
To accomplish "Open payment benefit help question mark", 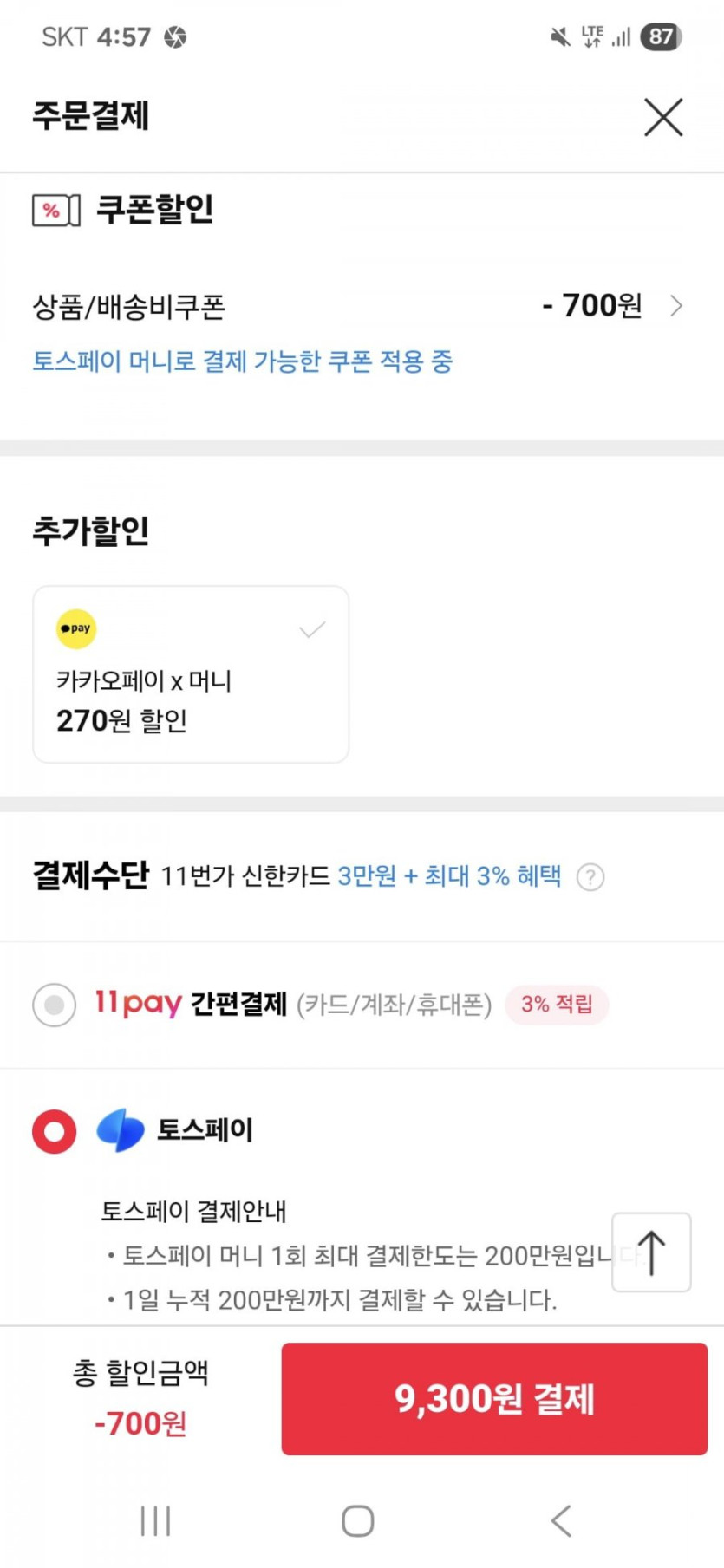I will tap(590, 877).
